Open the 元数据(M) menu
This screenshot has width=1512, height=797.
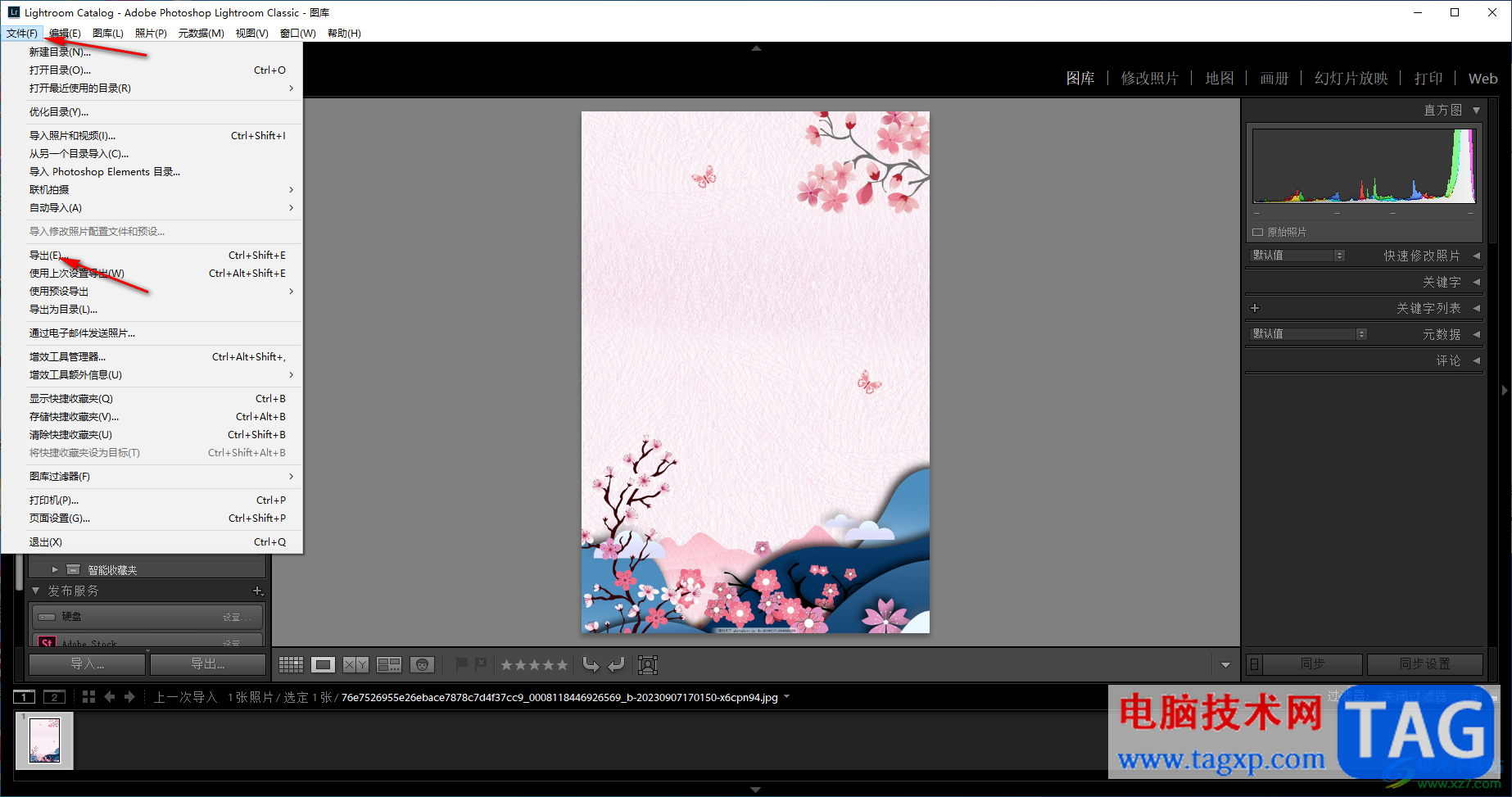[x=201, y=33]
